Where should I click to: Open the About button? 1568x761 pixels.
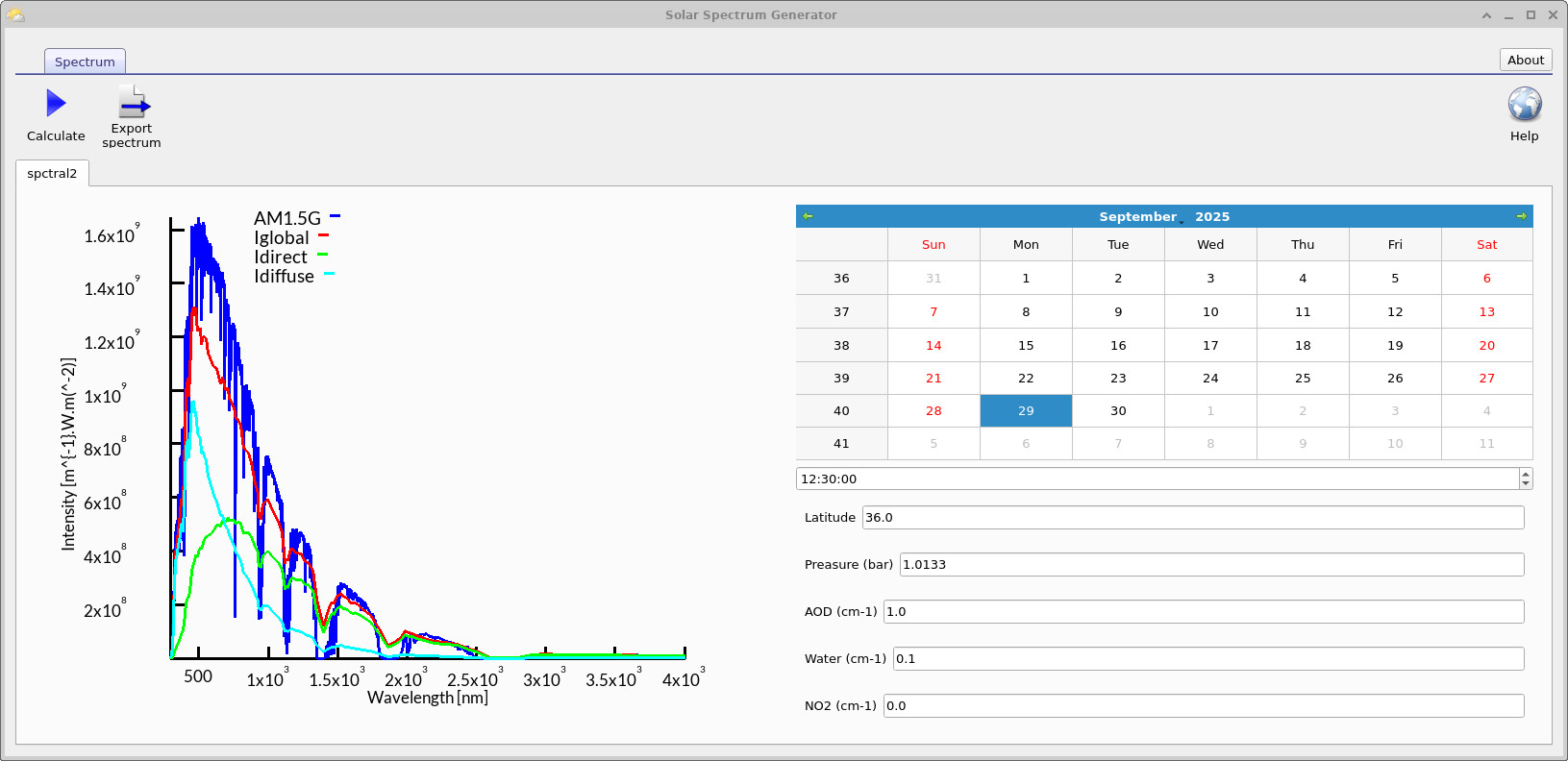[x=1525, y=60]
